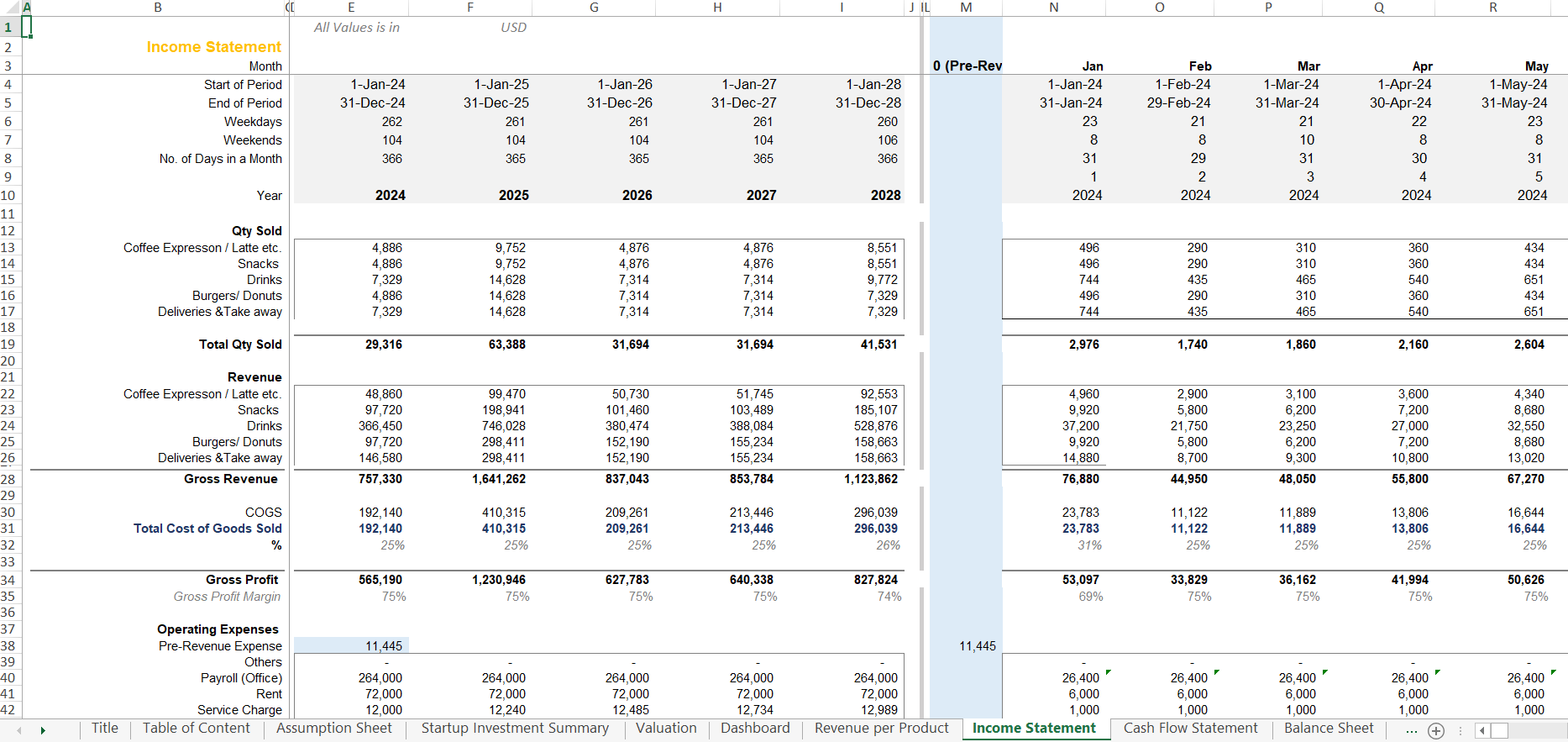Select the Income Statement tab
Screen dimensions: 1568x742
[x=1034, y=729]
